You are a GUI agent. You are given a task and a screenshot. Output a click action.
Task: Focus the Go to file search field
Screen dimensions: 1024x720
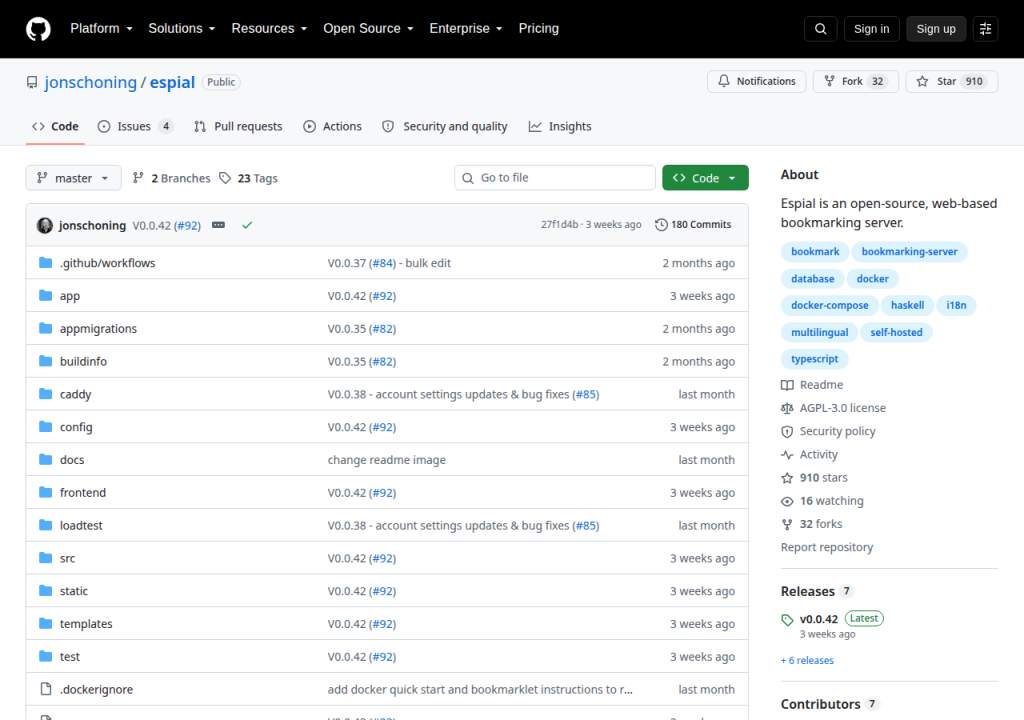(x=554, y=178)
